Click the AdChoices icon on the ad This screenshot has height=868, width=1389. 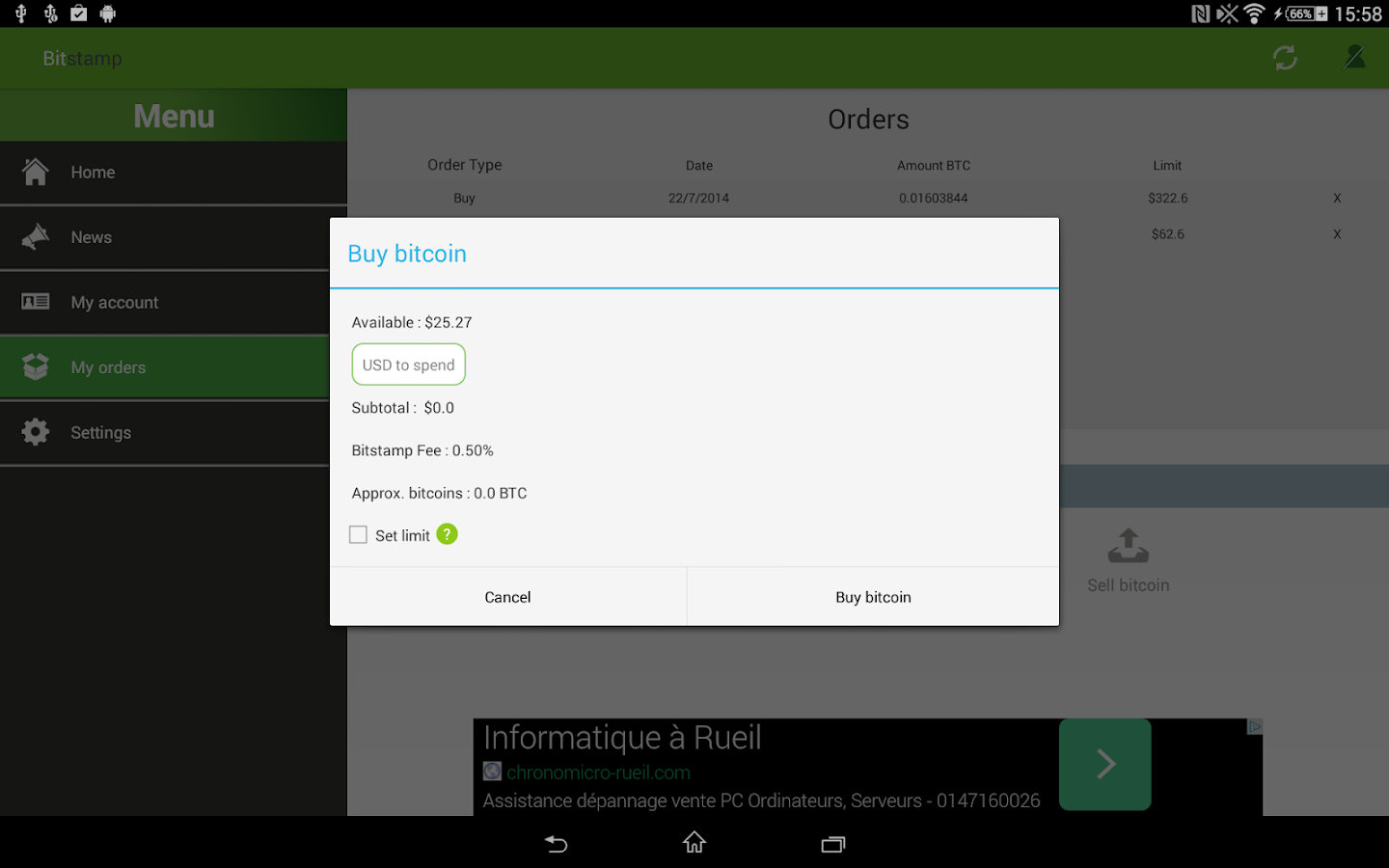pos(1255,726)
